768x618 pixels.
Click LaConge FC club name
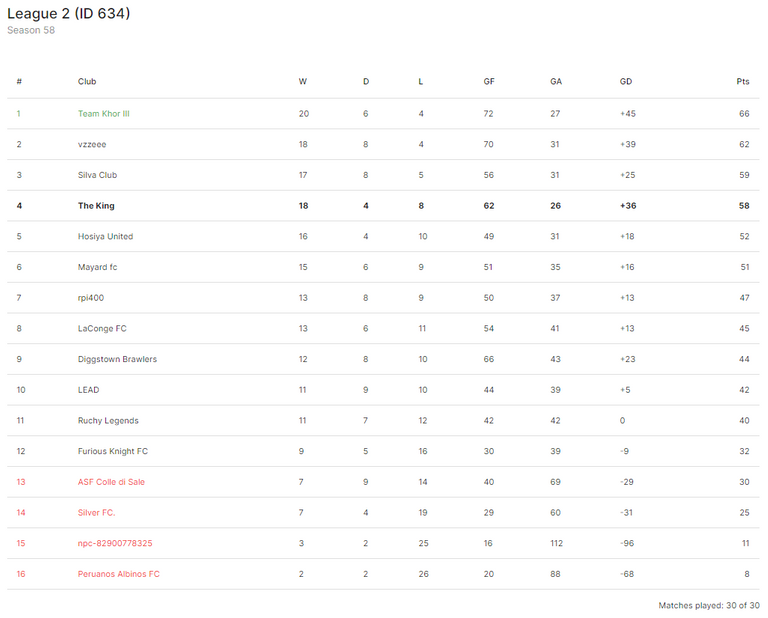pos(102,329)
